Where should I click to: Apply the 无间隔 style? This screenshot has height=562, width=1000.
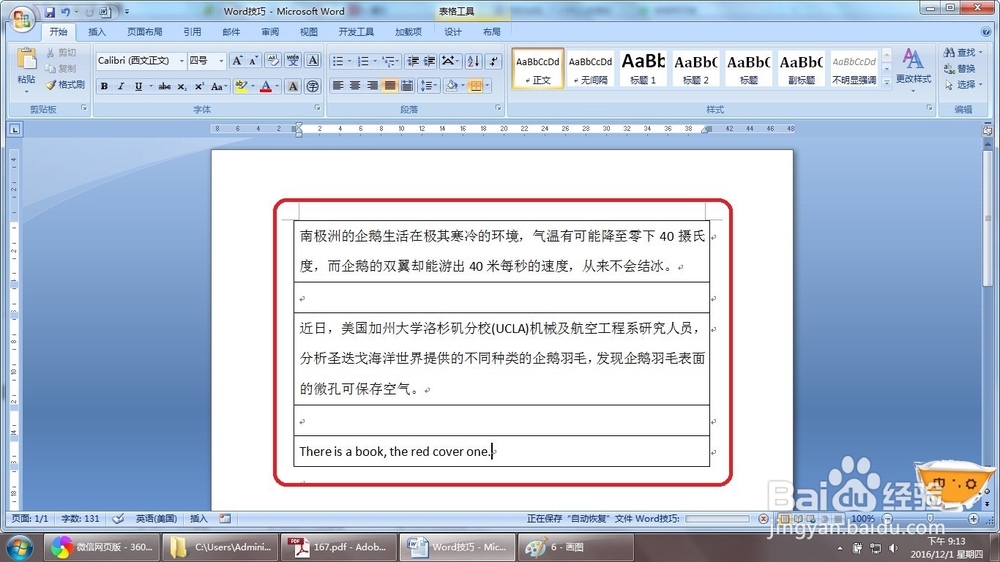[590, 68]
